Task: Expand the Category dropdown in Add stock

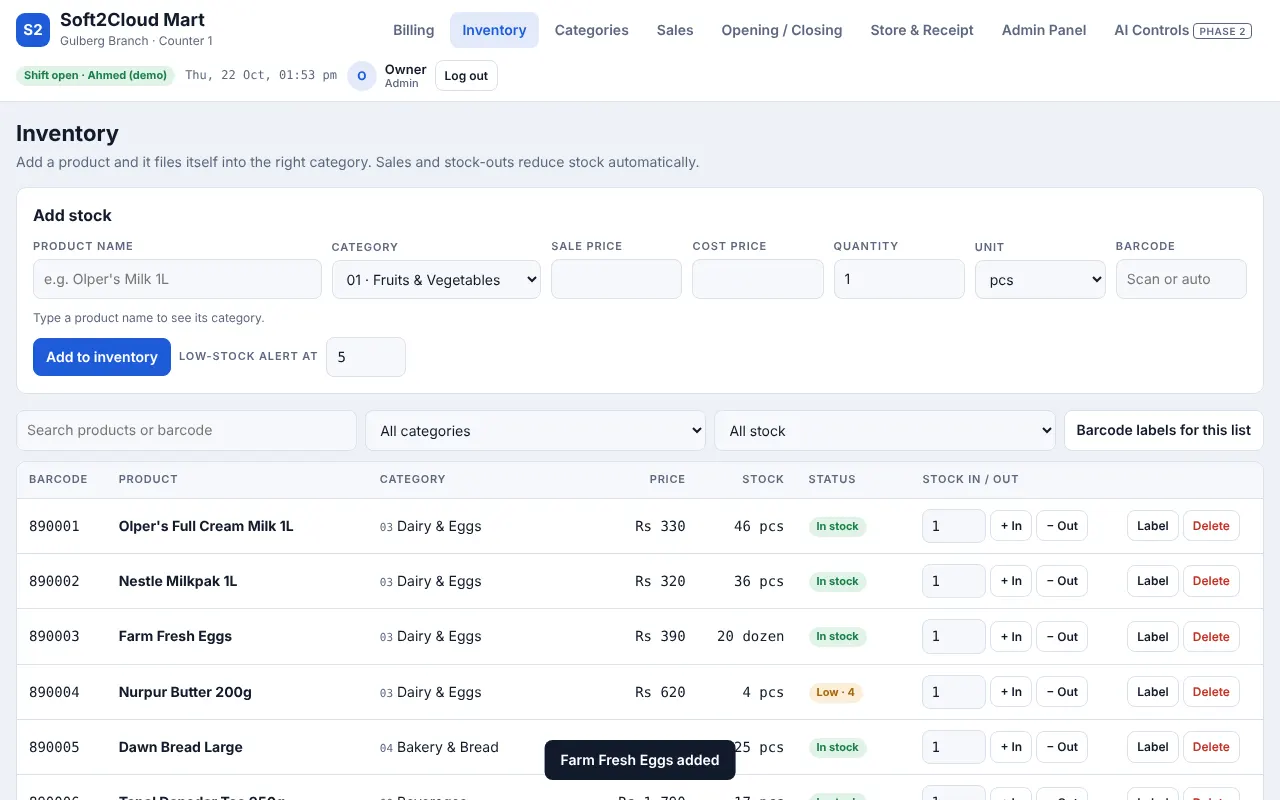Action: point(436,280)
